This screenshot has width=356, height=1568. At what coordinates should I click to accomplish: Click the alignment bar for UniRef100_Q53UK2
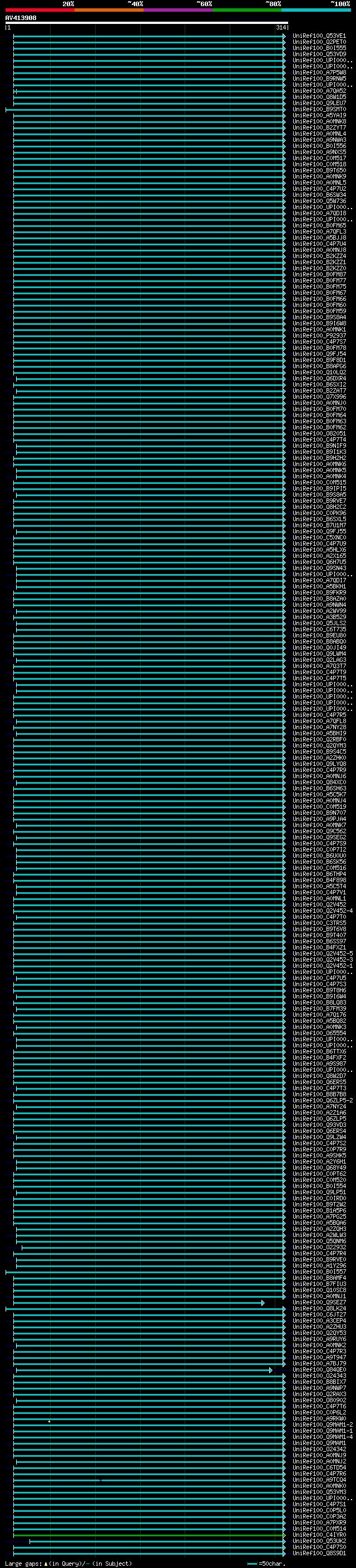click(x=157, y=1541)
